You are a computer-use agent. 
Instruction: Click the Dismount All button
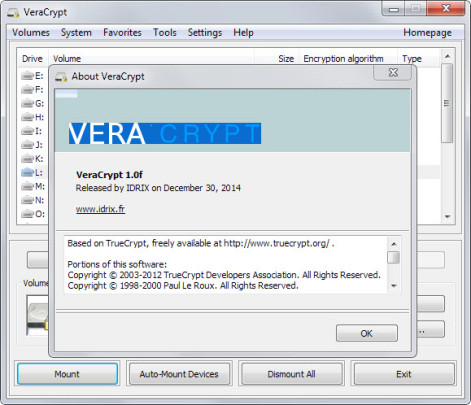coord(291,374)
